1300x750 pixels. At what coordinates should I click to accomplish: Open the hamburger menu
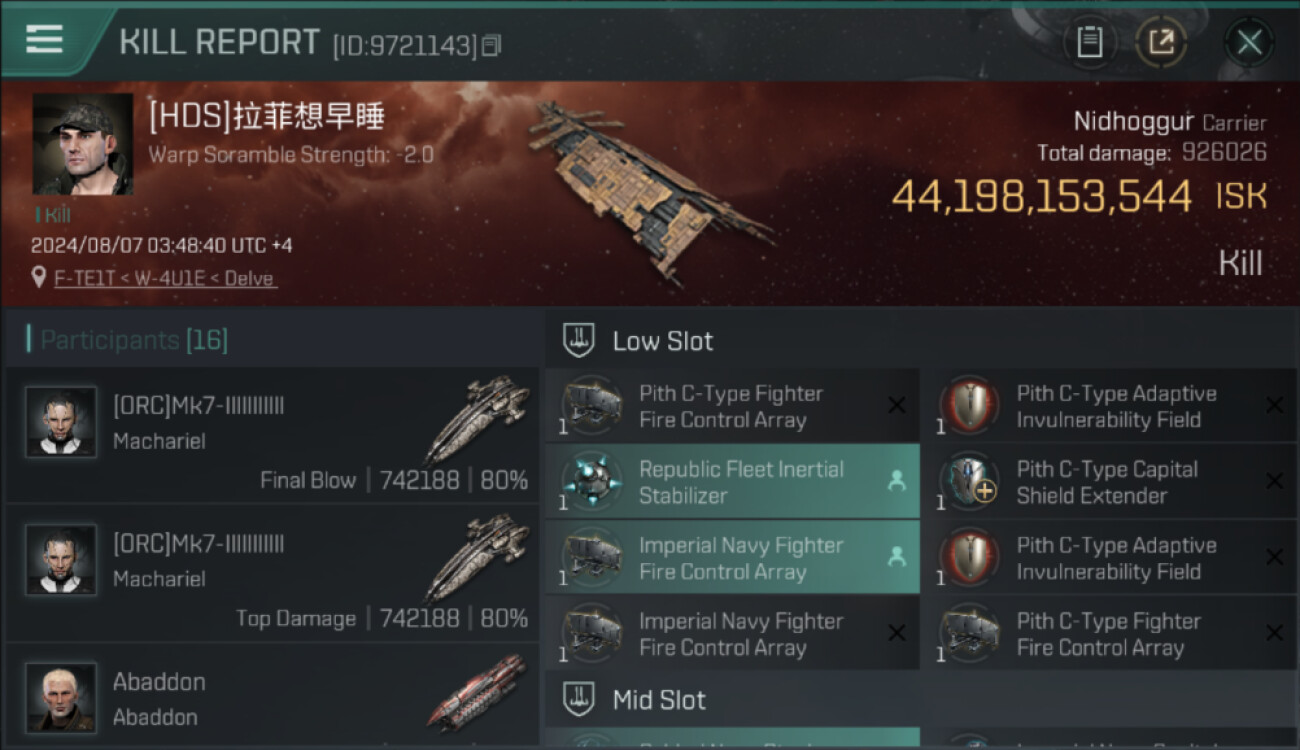pos(45,40)
